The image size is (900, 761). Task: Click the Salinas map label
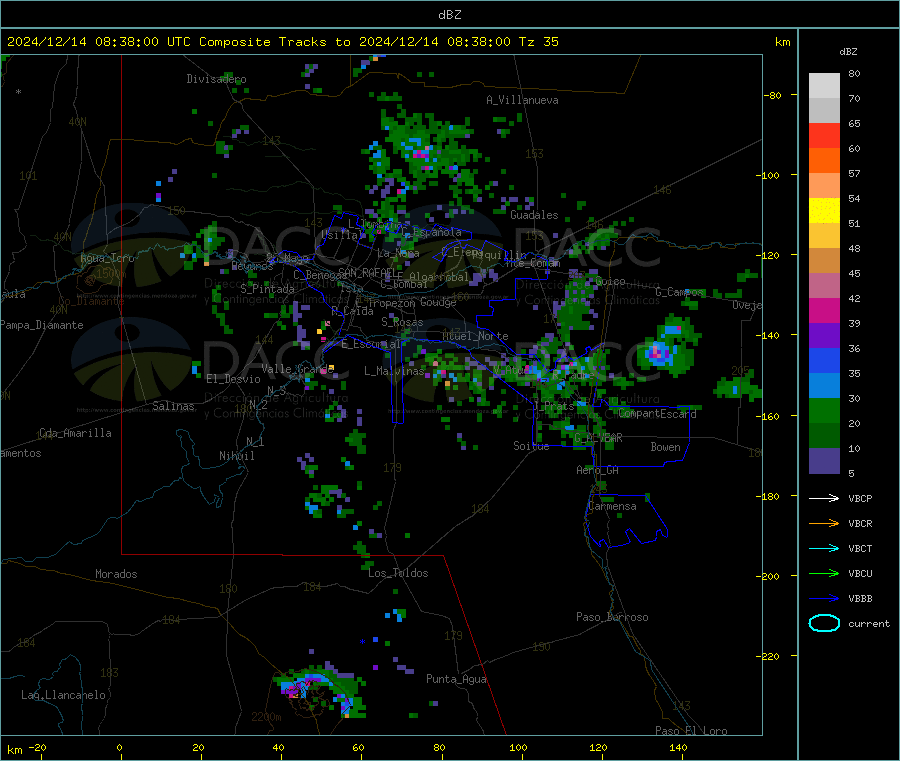pyautogui.click(x=173, y=406)
